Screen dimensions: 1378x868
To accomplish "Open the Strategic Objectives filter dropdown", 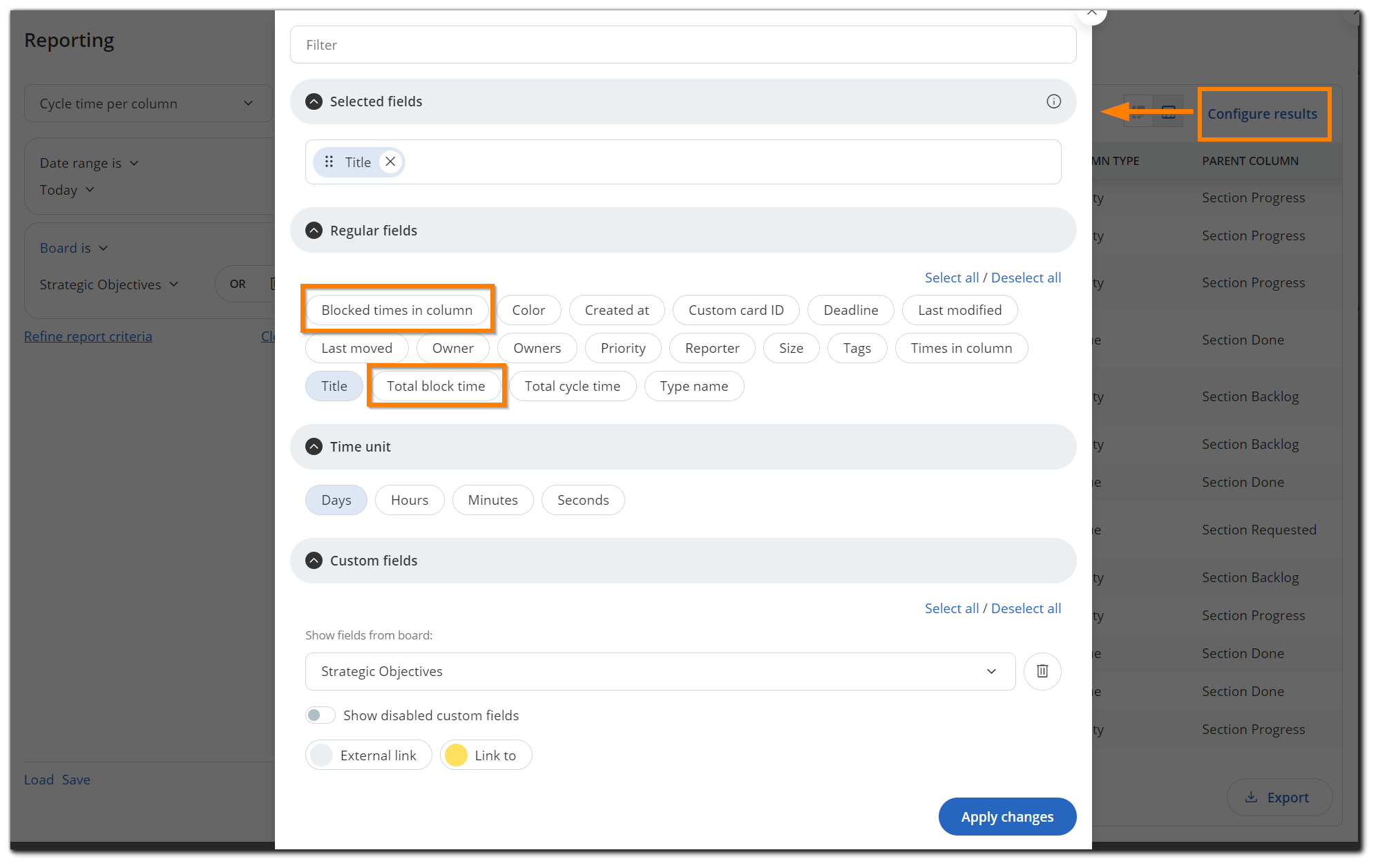I will point(109,284).
